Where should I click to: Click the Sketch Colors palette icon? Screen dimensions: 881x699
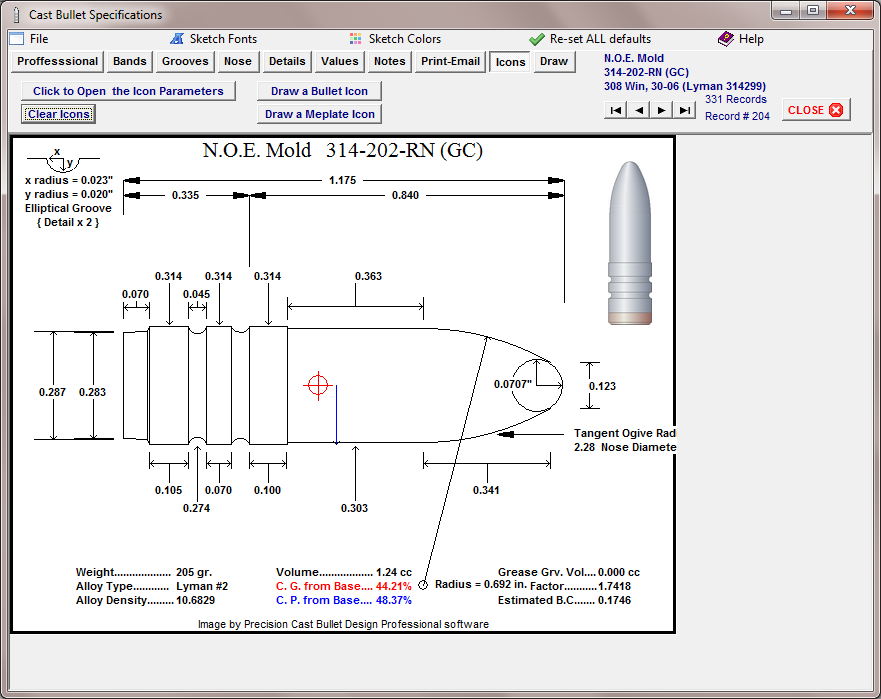(x=356, y=39)
